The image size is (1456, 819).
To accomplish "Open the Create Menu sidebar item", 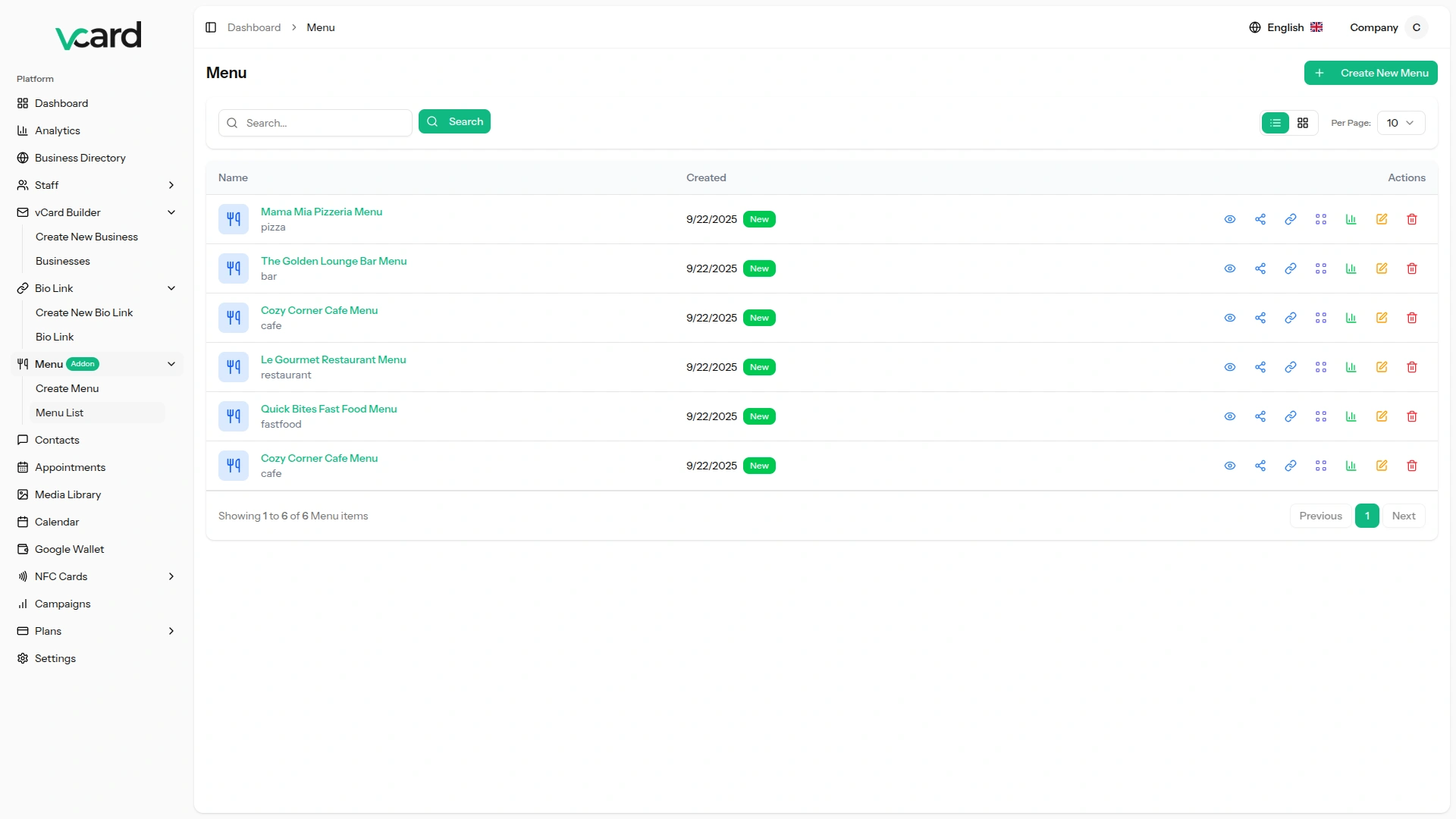I will click(67, 388).
